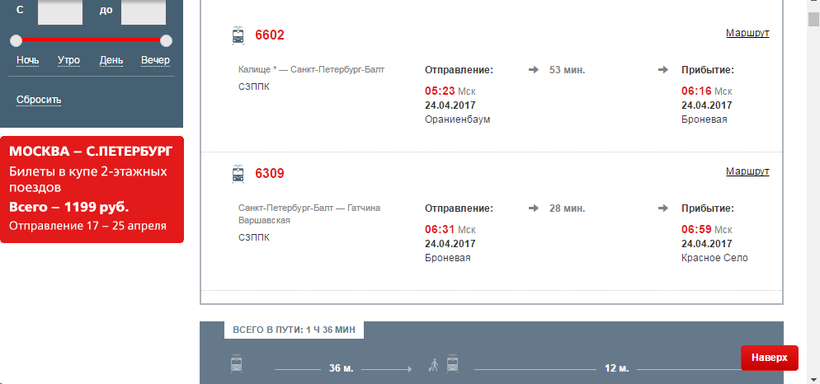Click the Наверх button

point(769,358)
